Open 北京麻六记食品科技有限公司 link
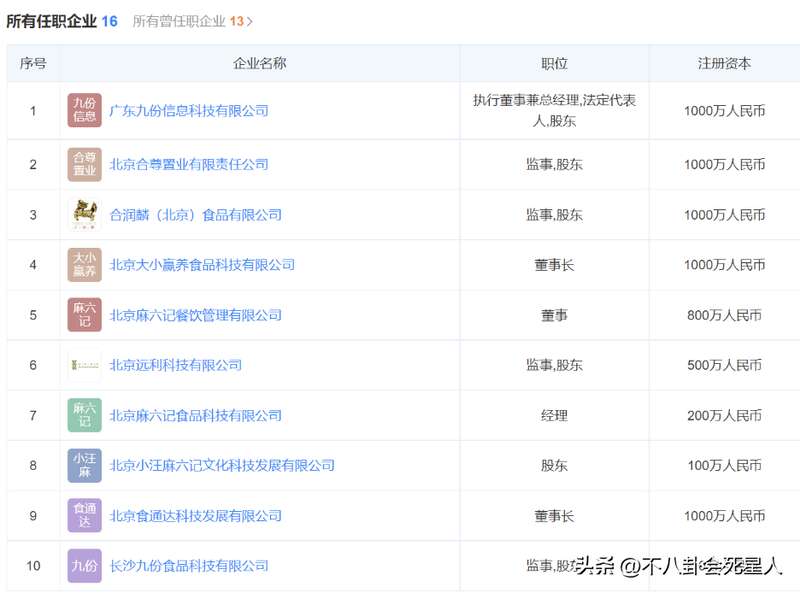800x593 pixels. (x=195, y=415)
